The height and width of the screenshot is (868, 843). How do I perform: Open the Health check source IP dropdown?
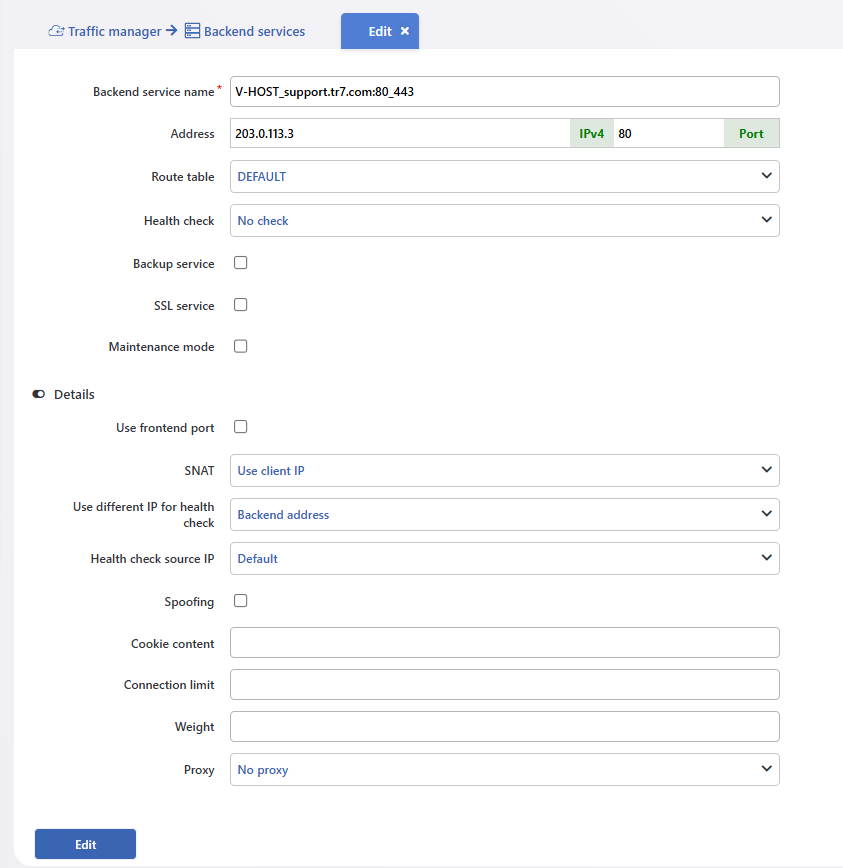coord(505,559)
